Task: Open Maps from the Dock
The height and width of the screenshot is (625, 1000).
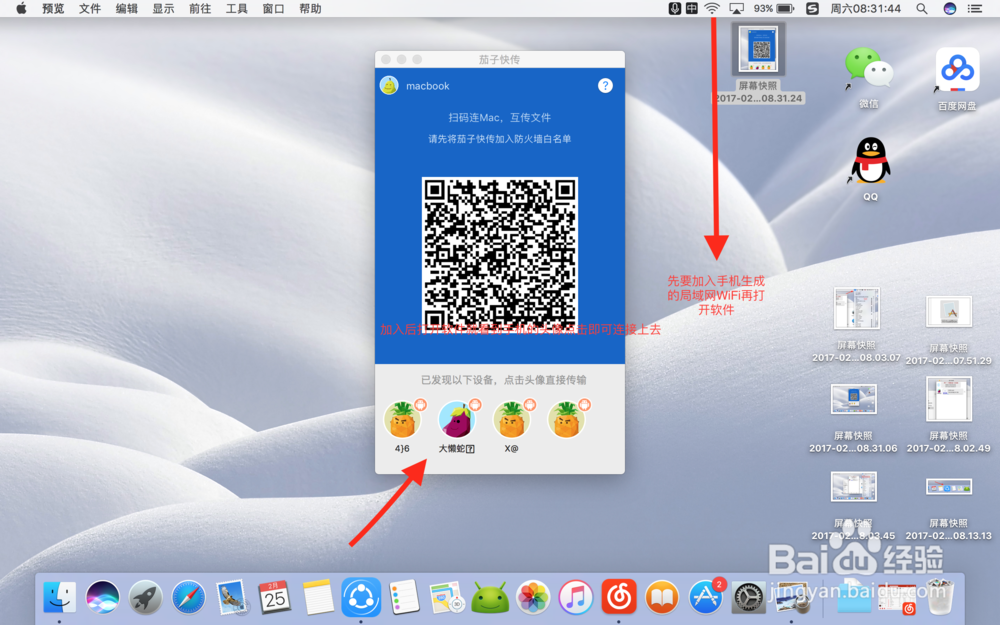Action: [446, 598]
